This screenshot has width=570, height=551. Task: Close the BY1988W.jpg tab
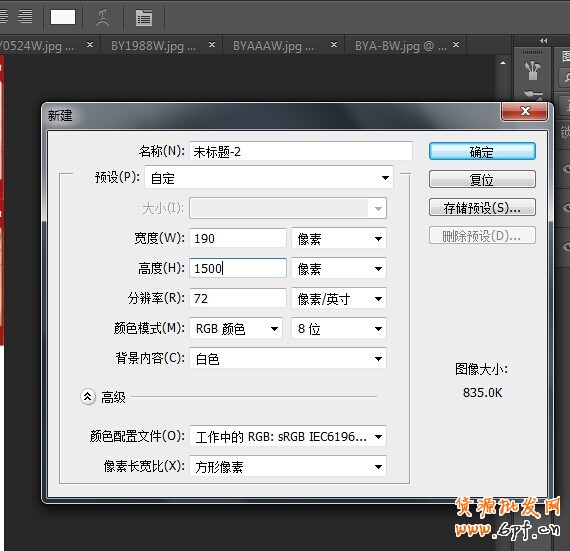coord(212,45)
